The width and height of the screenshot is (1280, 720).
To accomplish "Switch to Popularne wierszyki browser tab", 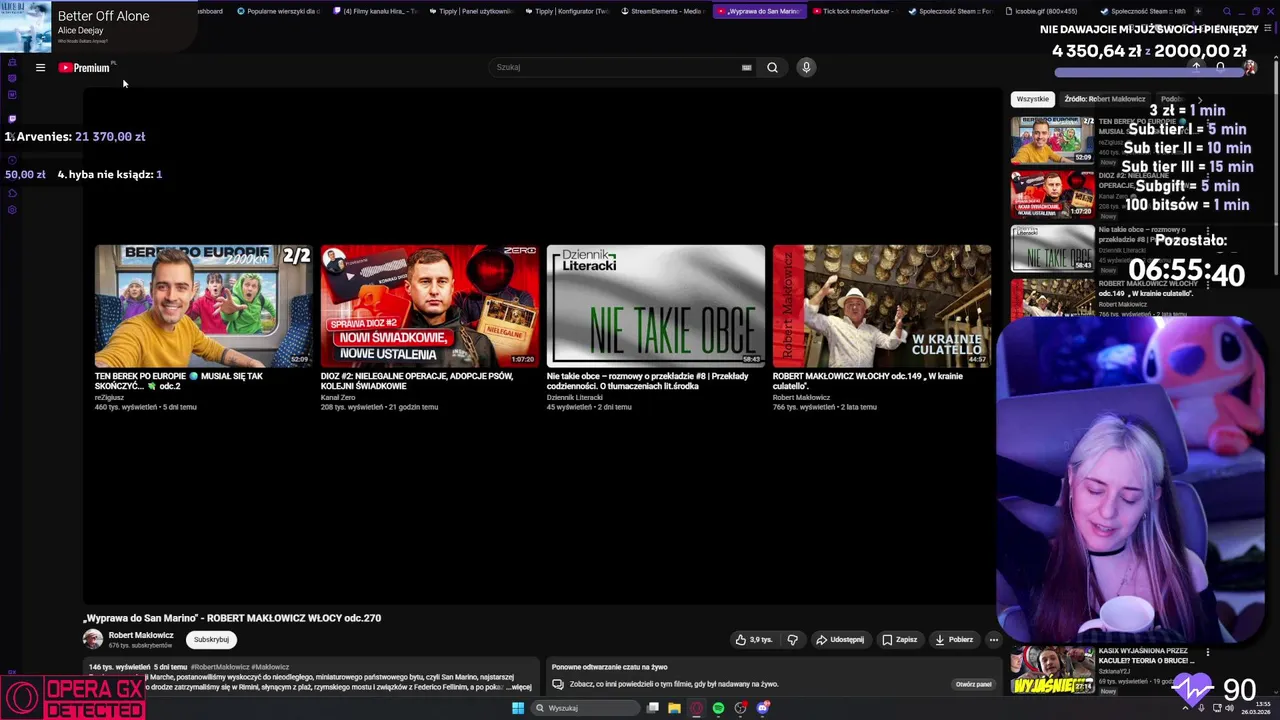I will click(278, 11).
